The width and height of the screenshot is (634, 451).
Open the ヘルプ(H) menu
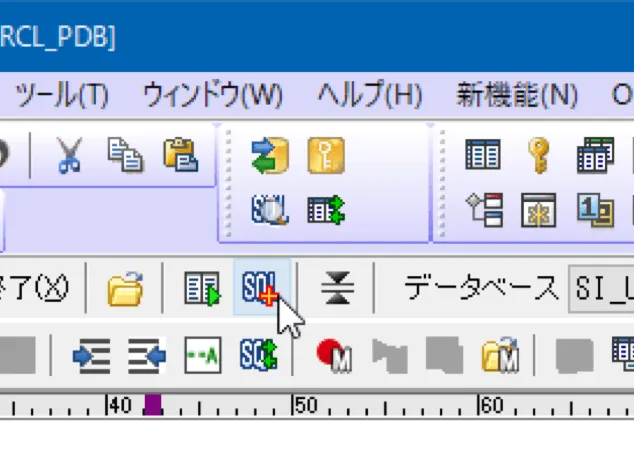point(370,95)
